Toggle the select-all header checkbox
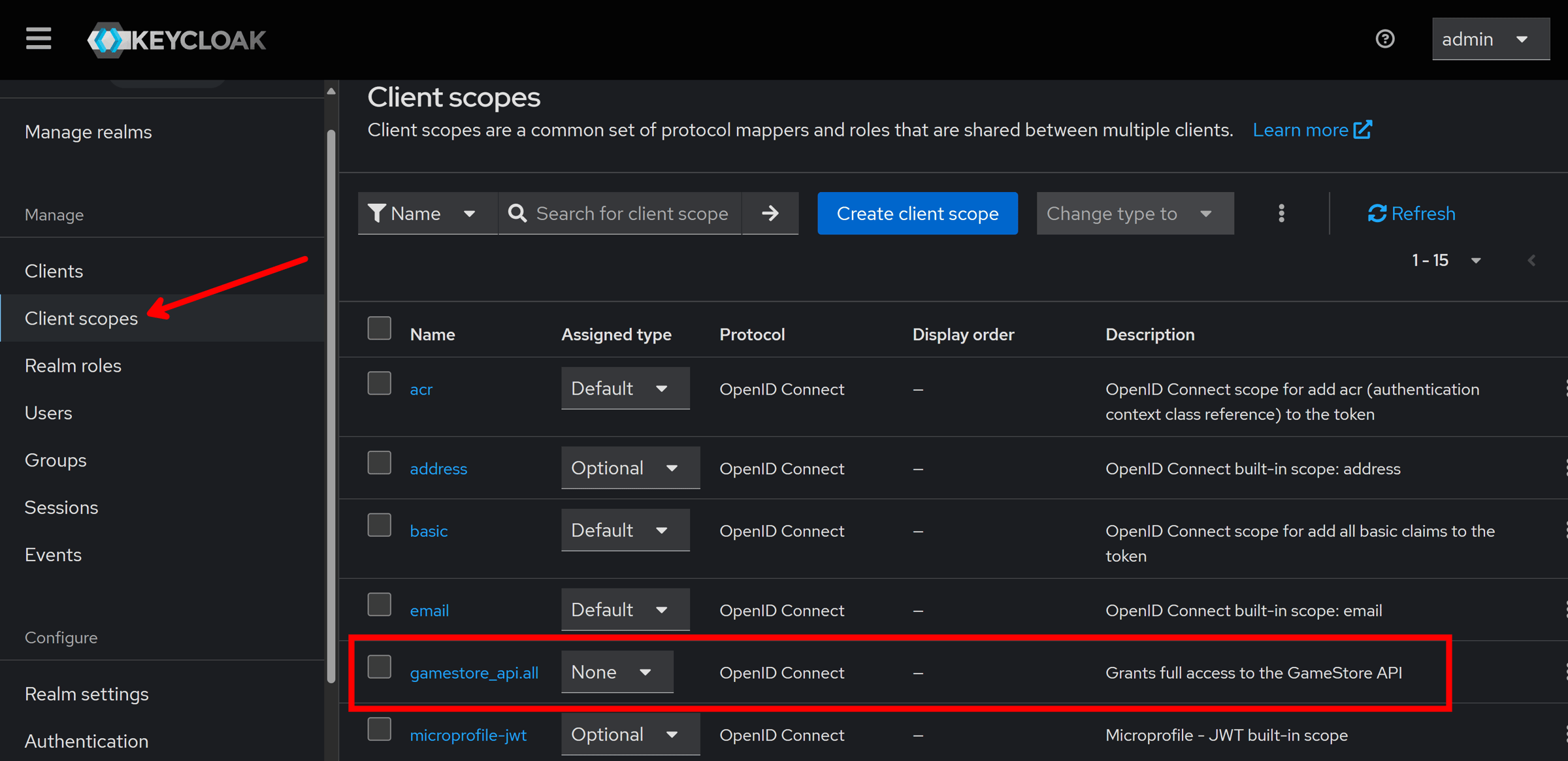 (379, 328)
